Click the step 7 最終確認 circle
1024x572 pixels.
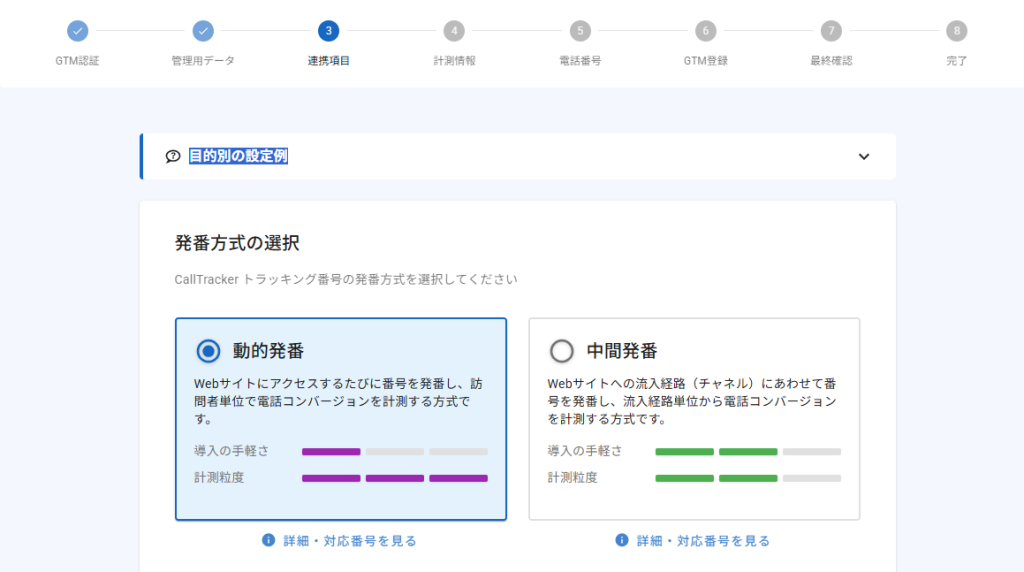click(831, 31)
